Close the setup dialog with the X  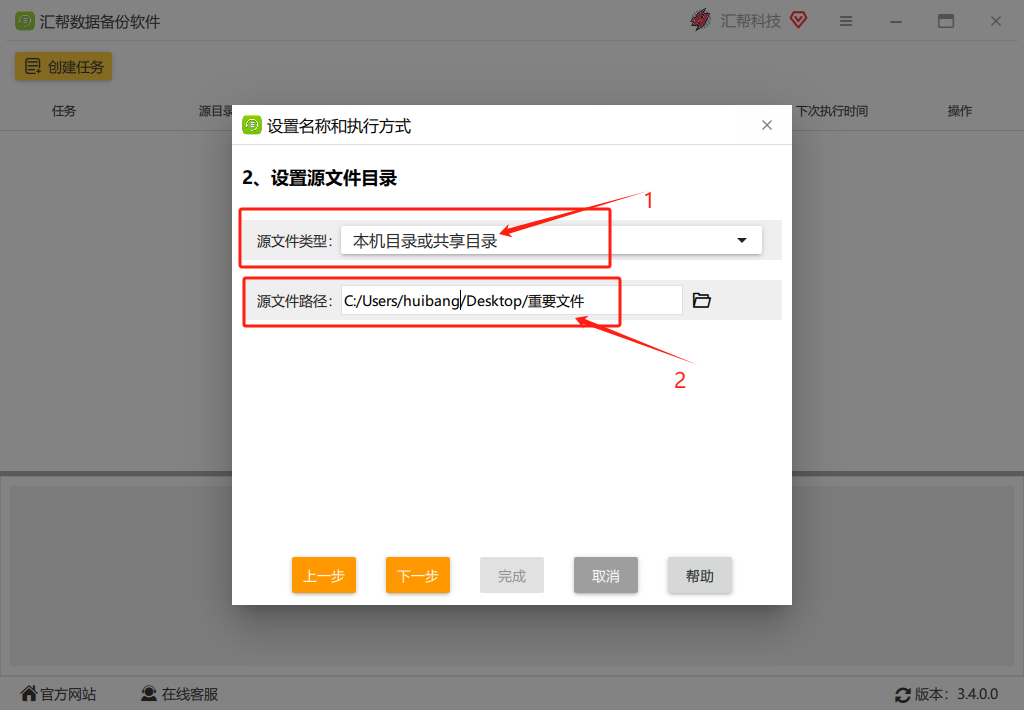(766, 125)
